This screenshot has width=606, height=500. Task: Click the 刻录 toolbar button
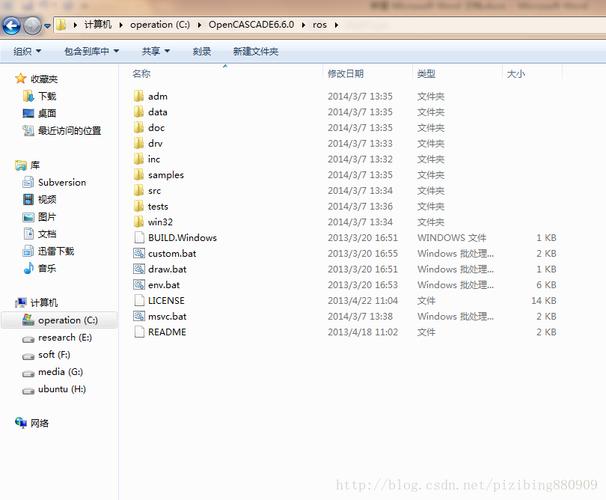coord(202,51)
